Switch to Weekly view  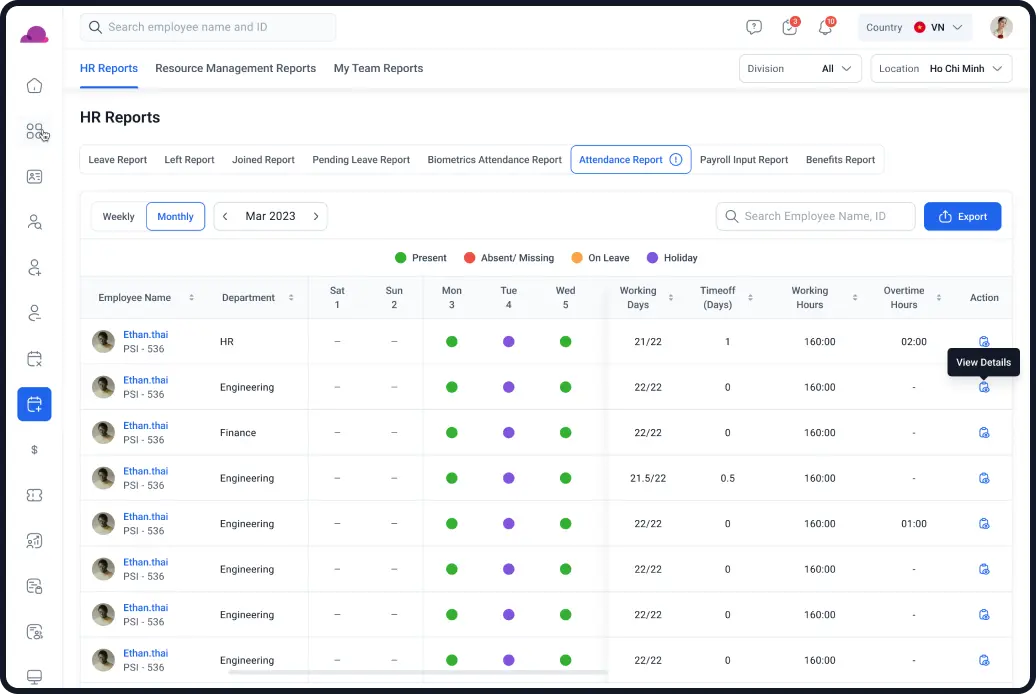[x=118, y=216]
